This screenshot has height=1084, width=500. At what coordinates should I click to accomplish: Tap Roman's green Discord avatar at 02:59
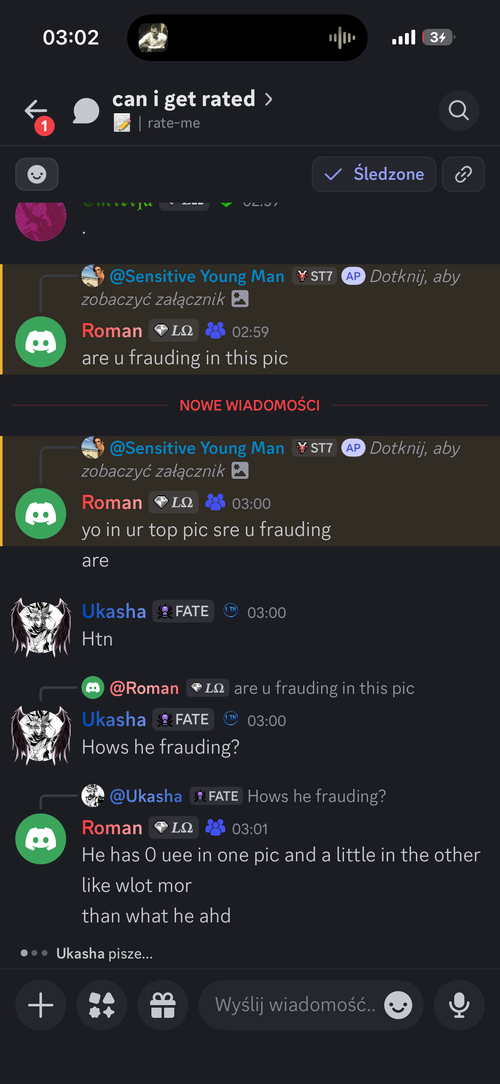41,342
